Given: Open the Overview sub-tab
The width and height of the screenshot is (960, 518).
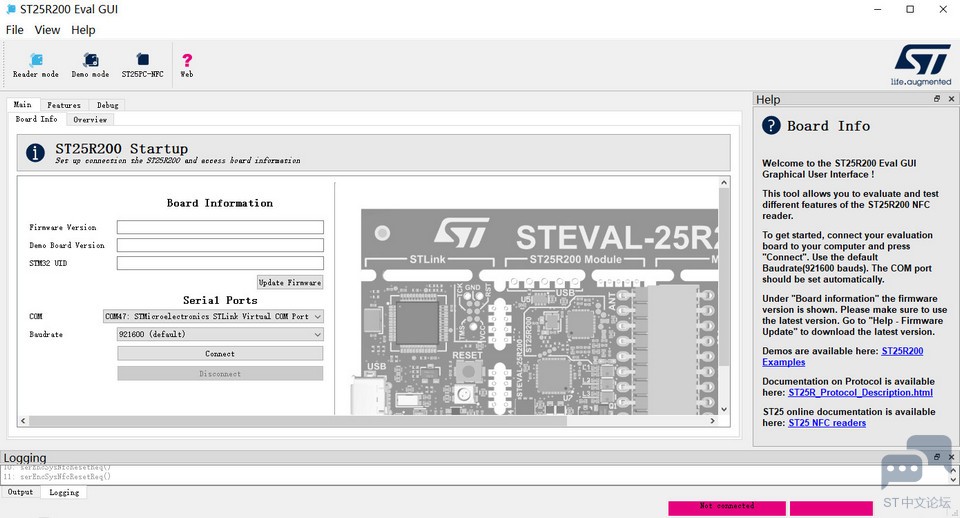Looking at the screenshot, I should click(x=90, y=120).
